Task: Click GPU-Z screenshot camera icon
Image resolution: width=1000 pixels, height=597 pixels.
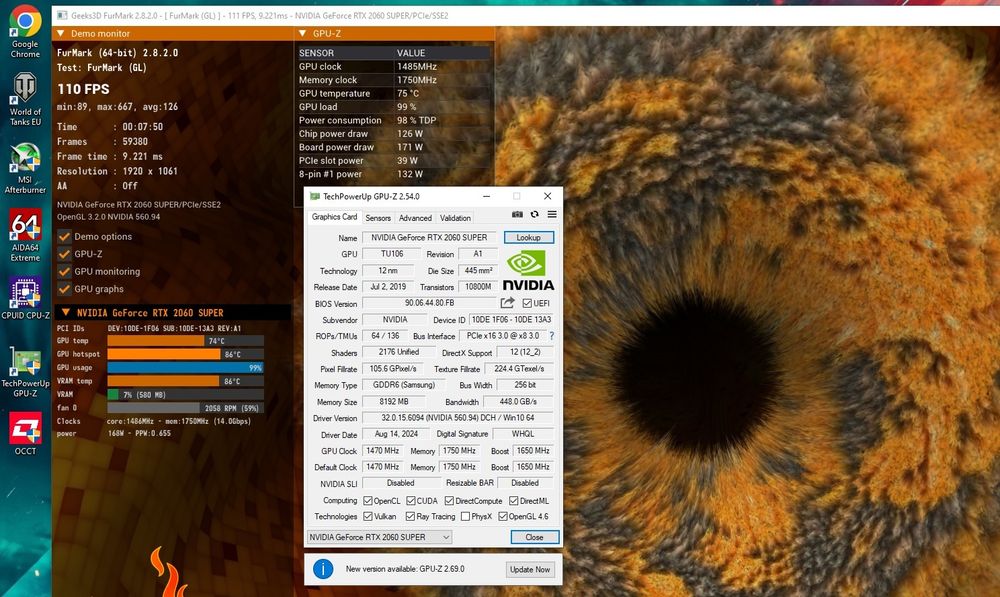Action: point(517,214)
